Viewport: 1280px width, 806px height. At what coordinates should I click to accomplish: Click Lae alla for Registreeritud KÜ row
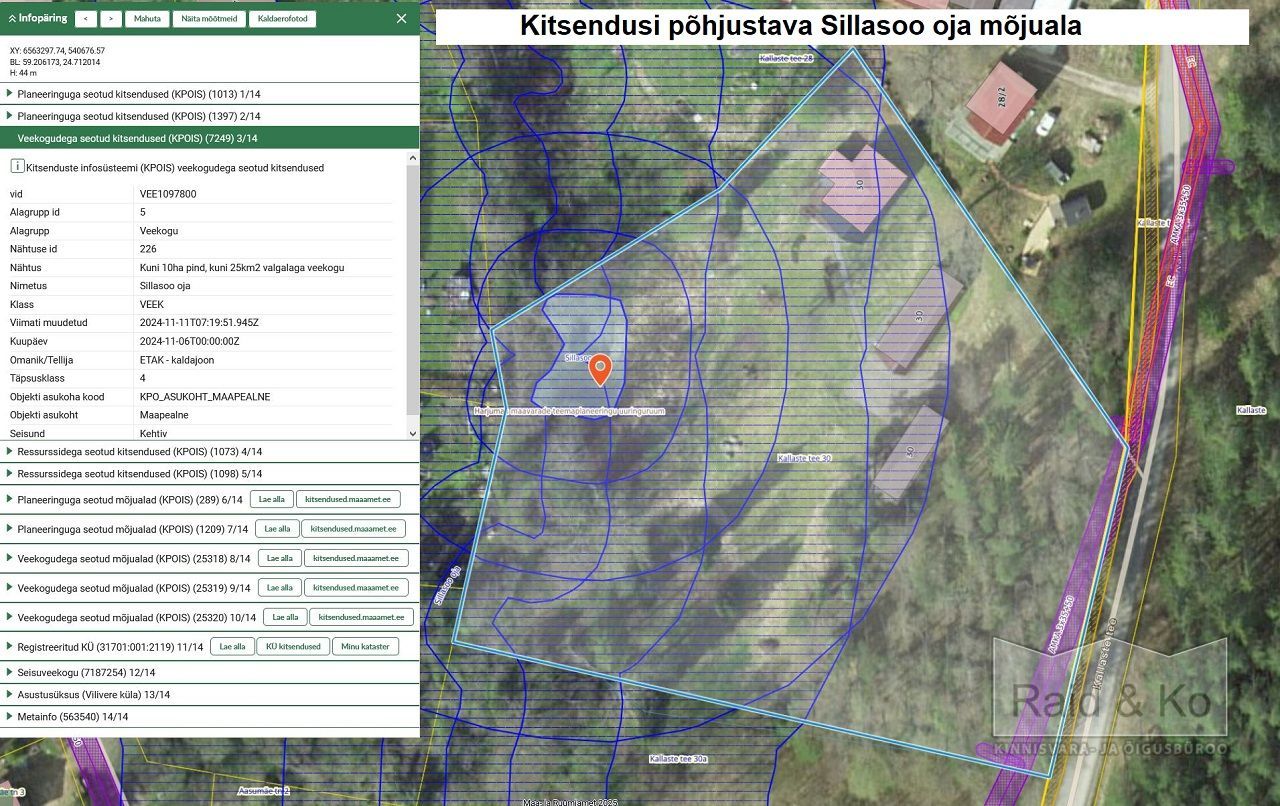232,646
